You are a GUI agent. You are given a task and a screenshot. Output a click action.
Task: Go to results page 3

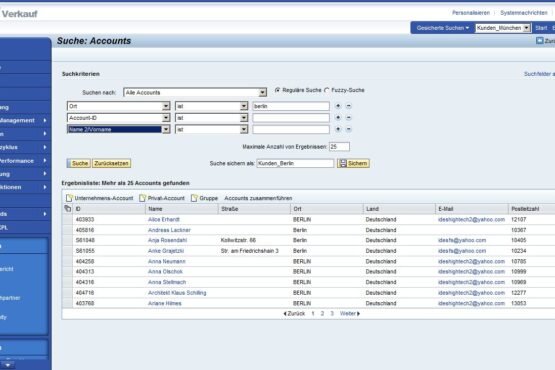click(332, 314)
